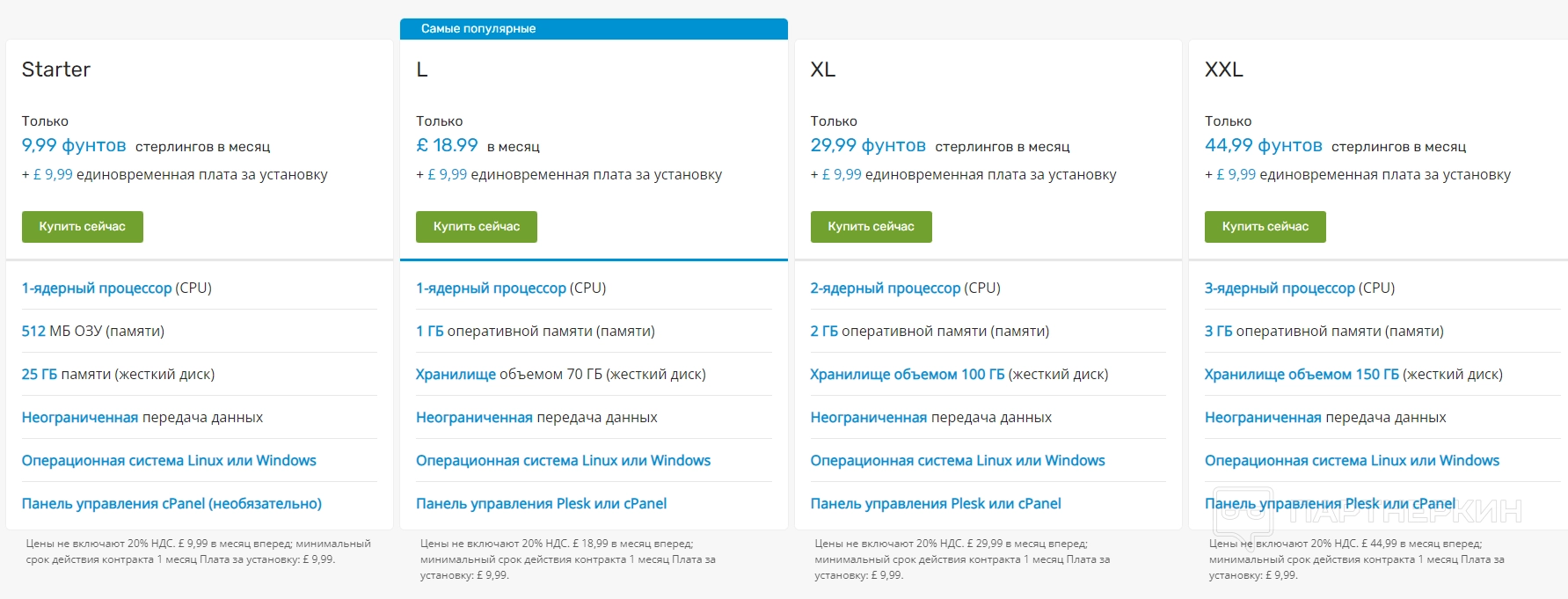Click Buy Now button for Starter plan
The image size is (1568, 599).
(82, 227)
